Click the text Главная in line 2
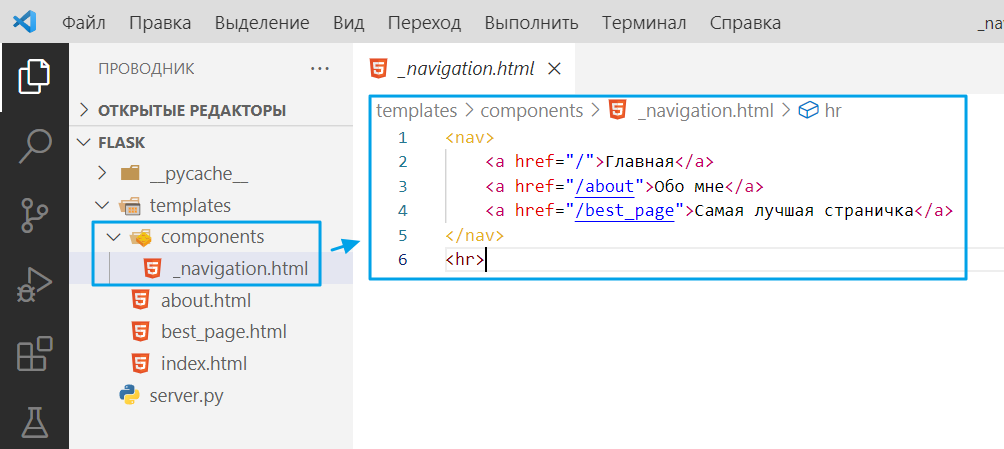This screenshot has width=1004, height=449. (x=640, y=161)
